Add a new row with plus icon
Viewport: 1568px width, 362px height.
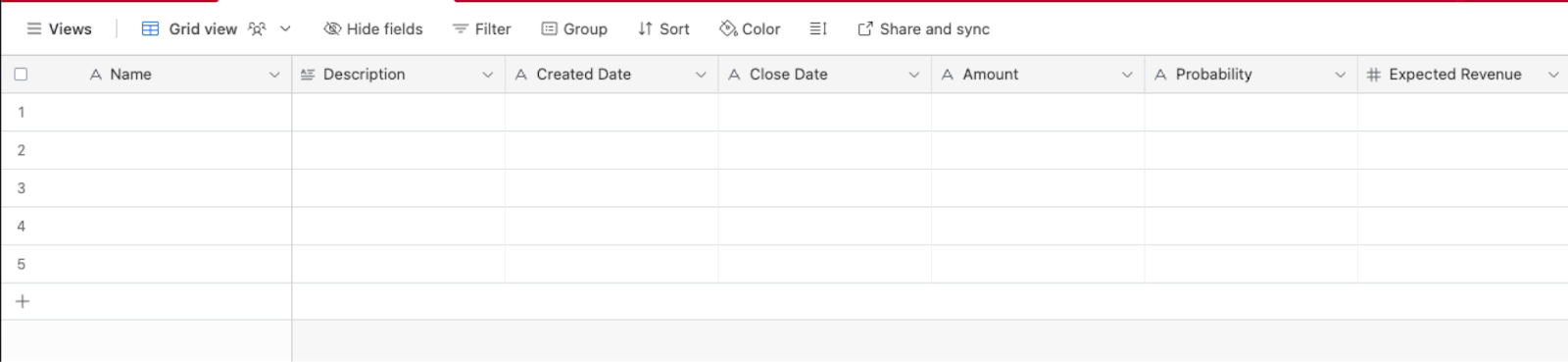[x=23, y=301]
